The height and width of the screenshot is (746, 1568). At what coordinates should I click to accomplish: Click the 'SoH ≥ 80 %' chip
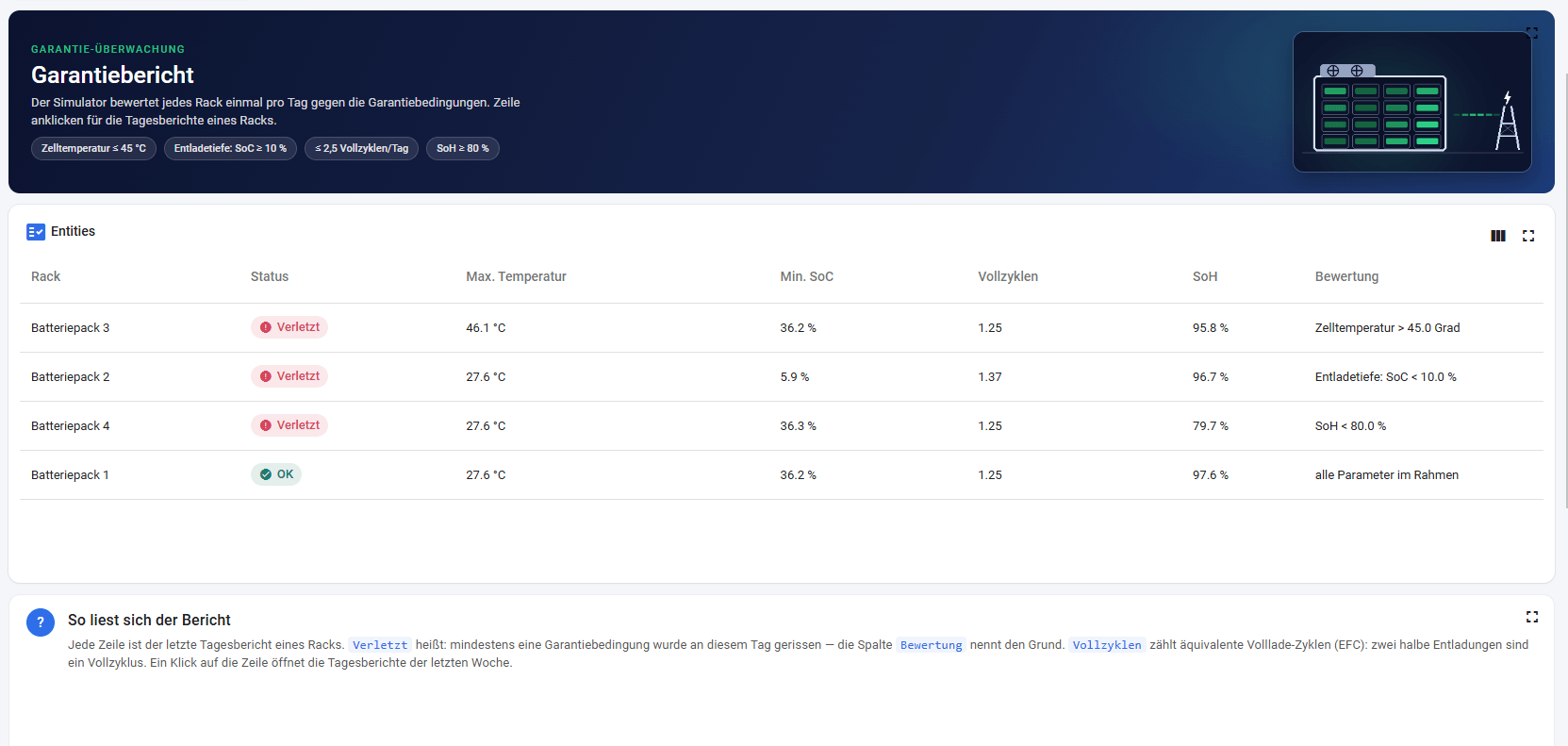(462, 148)
